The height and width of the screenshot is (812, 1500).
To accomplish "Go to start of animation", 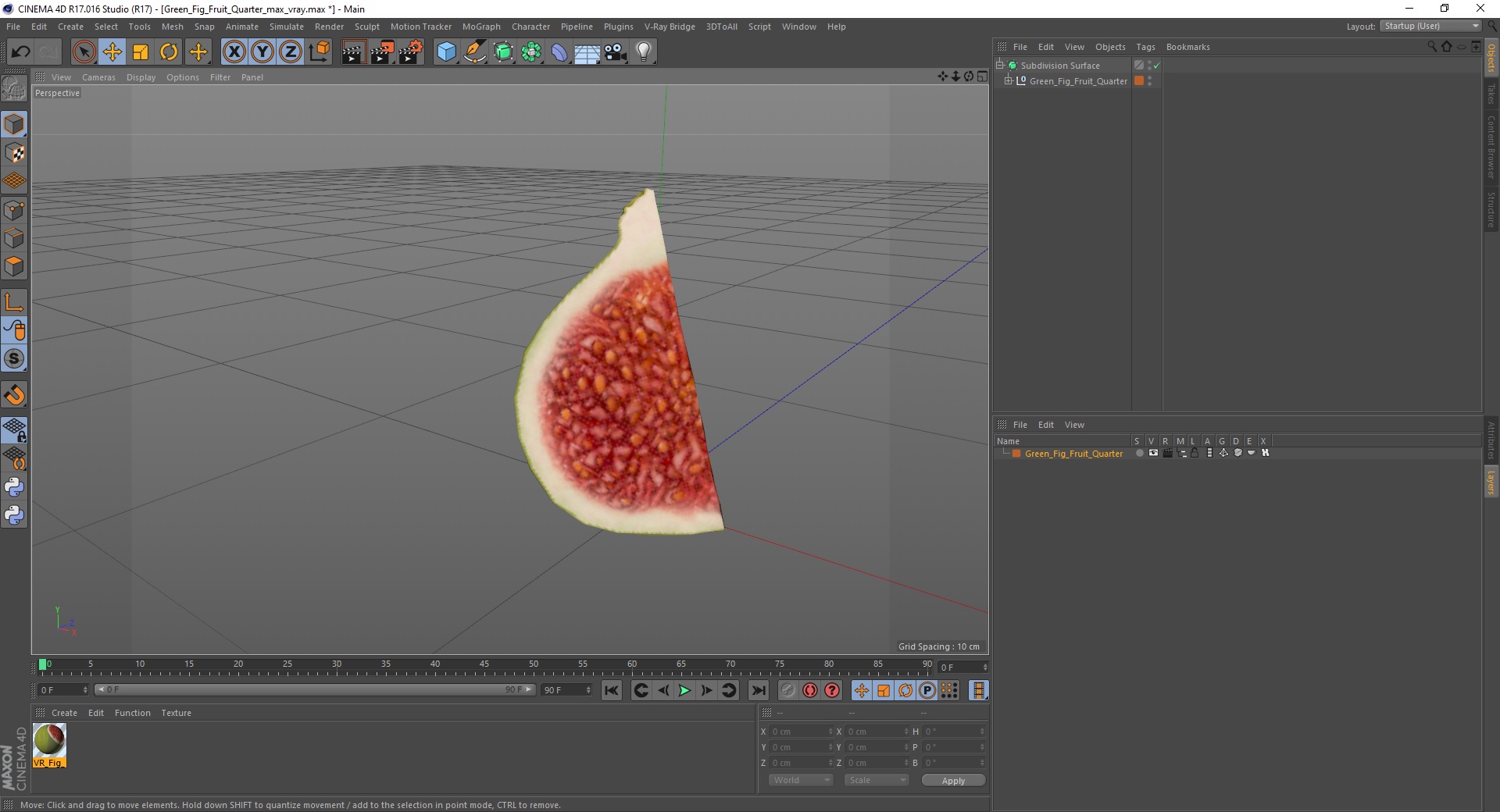I will [611, 690].
